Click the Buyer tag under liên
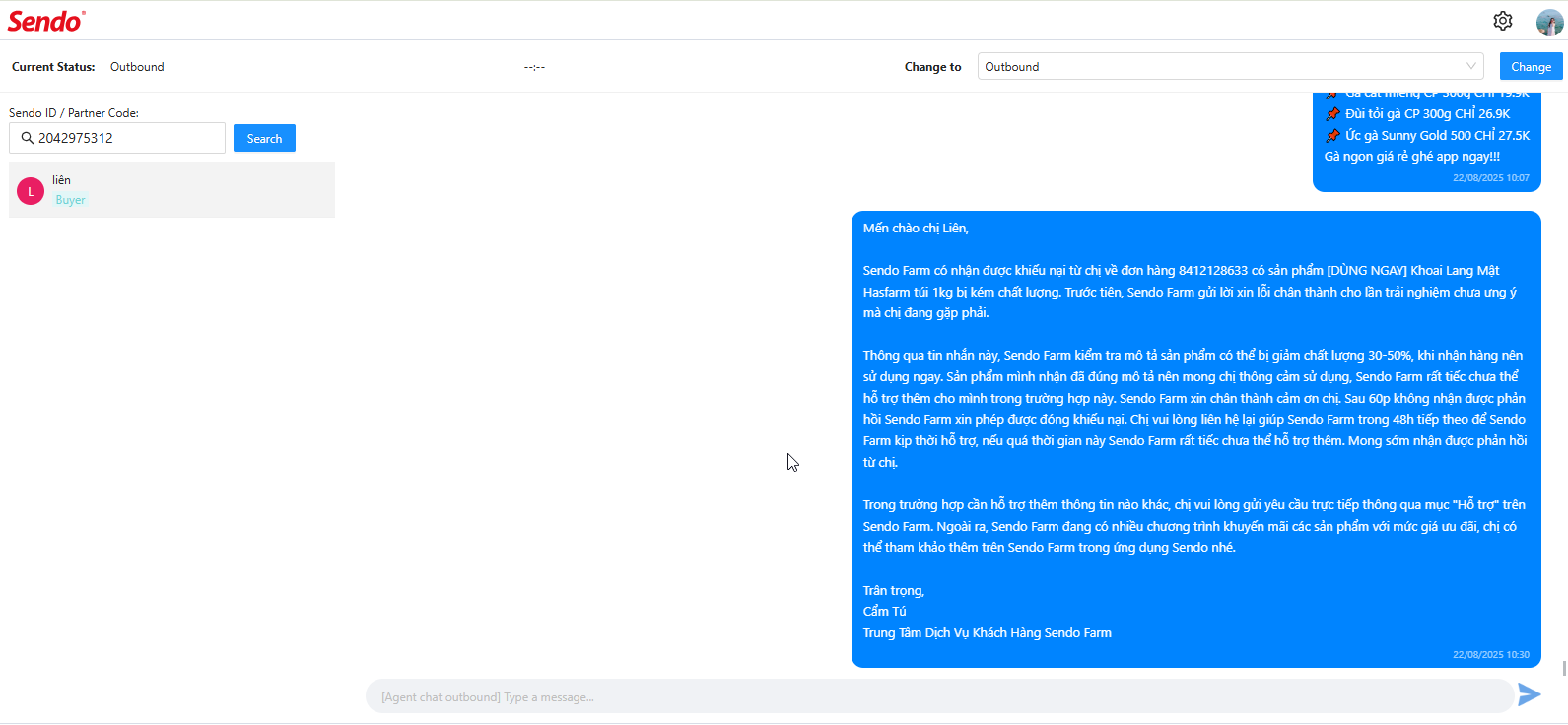 70,200
